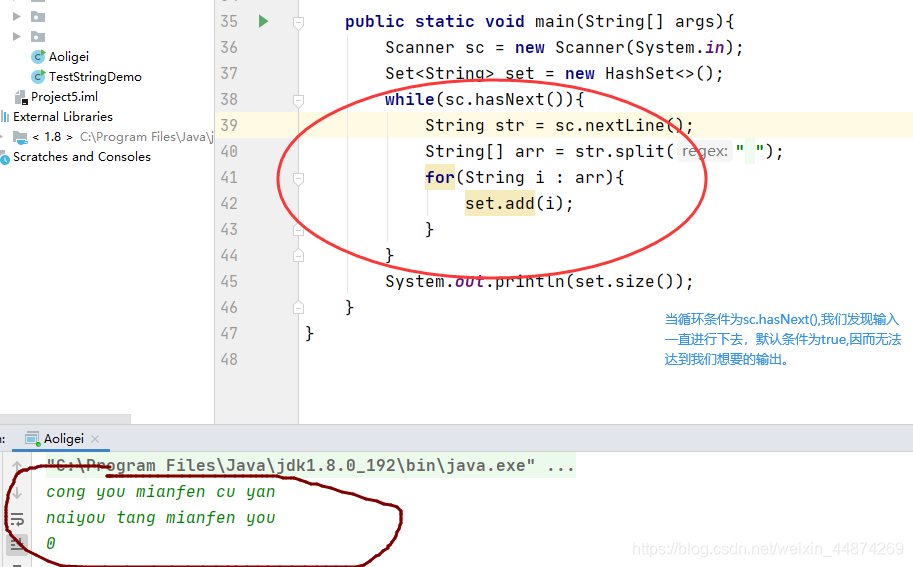Screen dimensions: 913x567
Task: Expand External Libraries node
Action: point(63,116)
